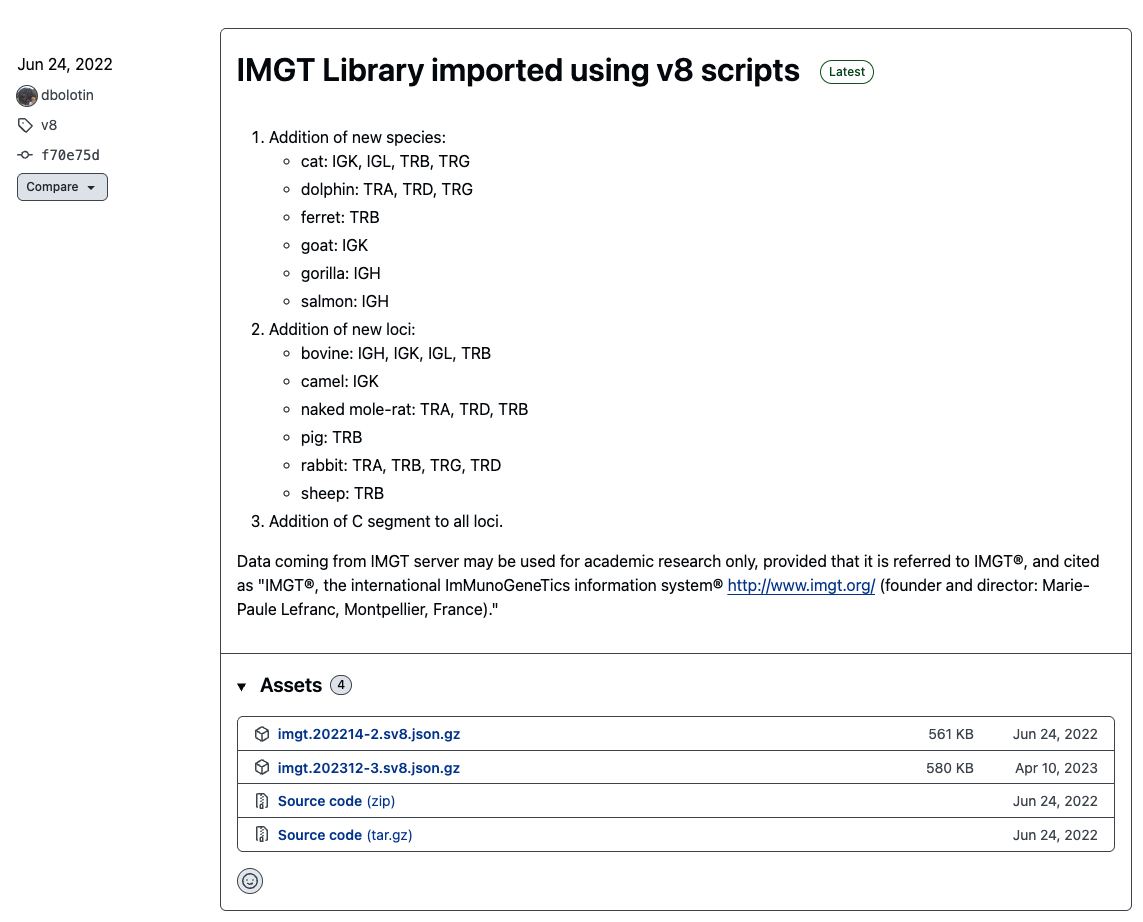Click package icon for imgt.202214-2.sv8.json.gz

click(x=261, y=734)
